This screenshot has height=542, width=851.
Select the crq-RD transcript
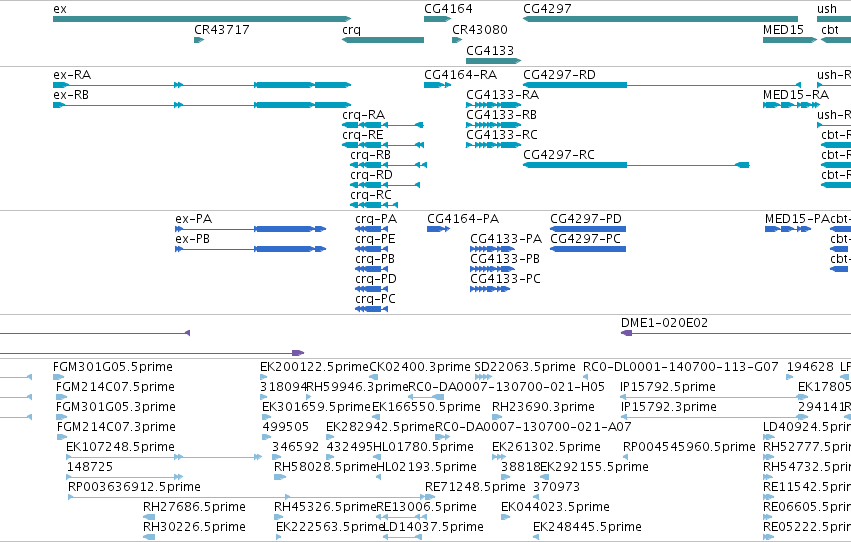[385, 185]
